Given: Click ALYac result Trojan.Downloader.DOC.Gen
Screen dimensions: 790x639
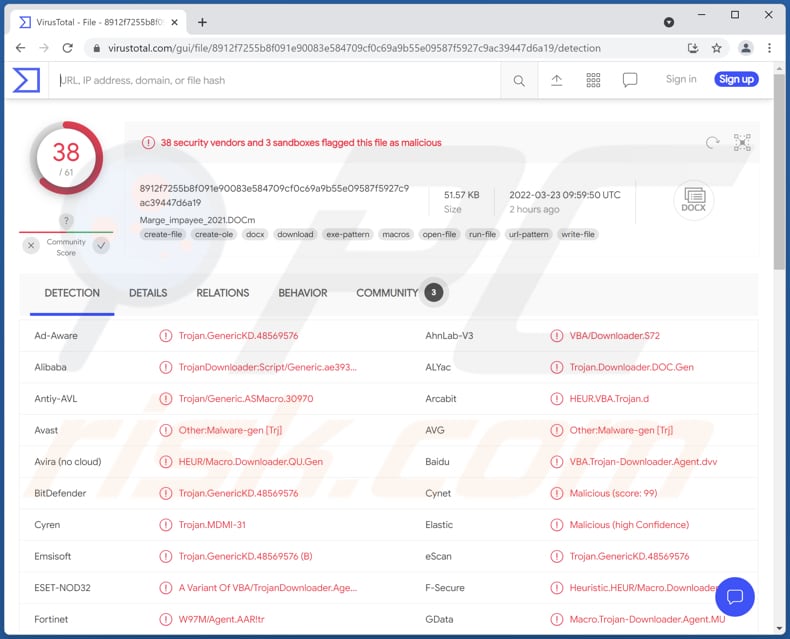Looking at the screenshot, I should point(632,367).
